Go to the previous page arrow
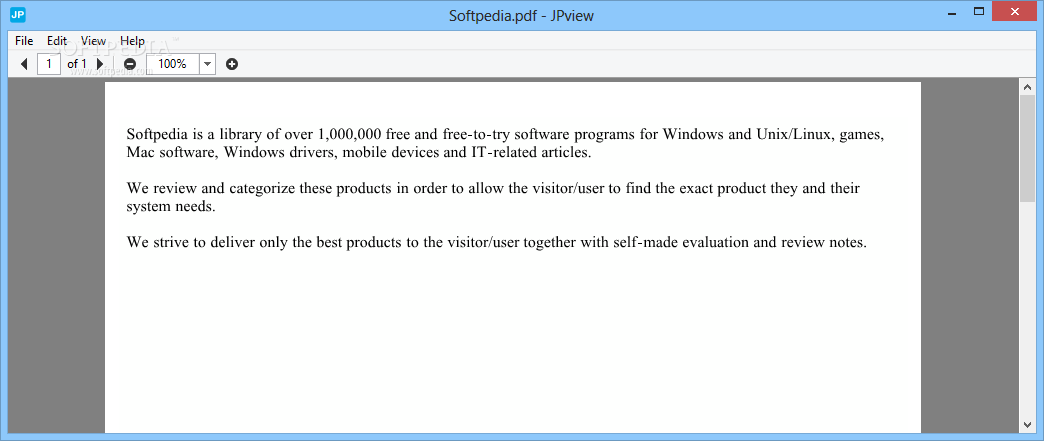Screen dimensions: 1044x441 (24, 64)
